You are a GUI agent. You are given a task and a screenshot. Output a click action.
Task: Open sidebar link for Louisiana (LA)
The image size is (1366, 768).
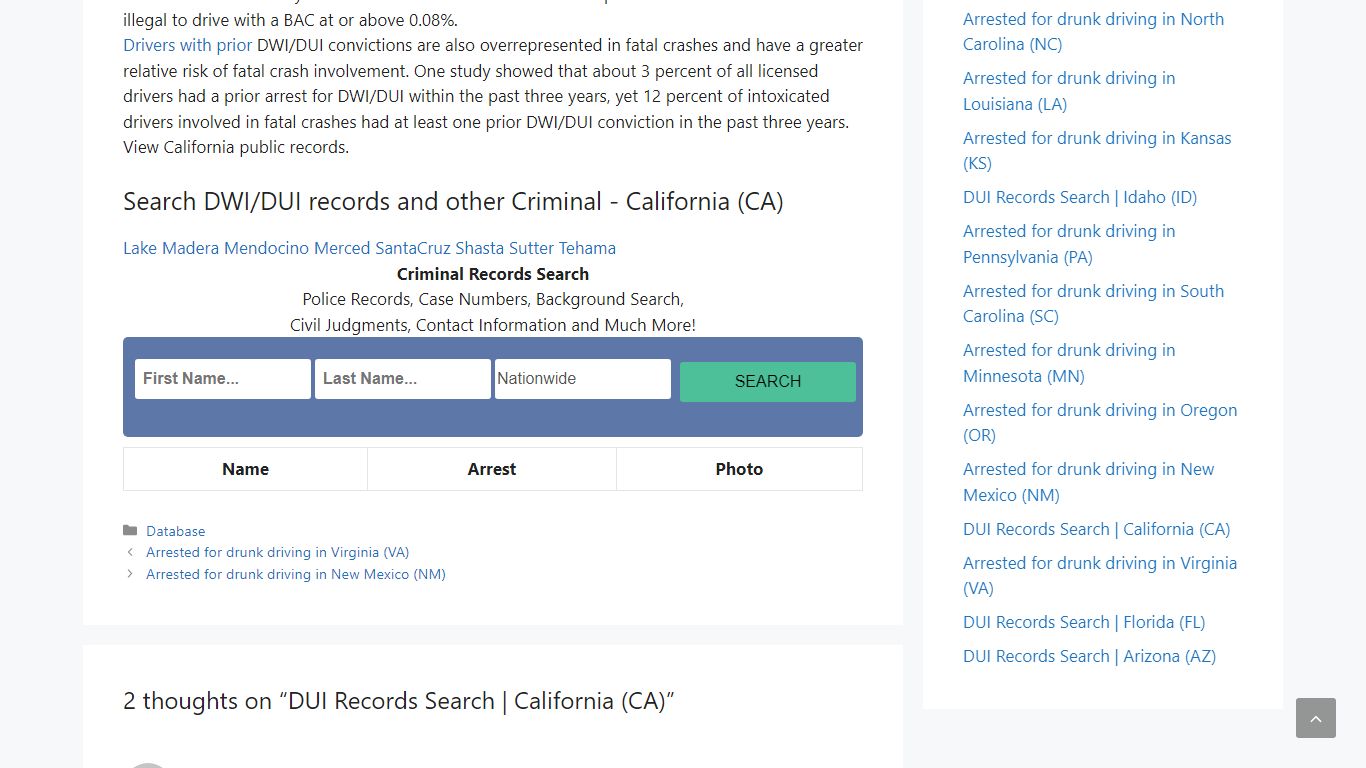(1069, 91)
